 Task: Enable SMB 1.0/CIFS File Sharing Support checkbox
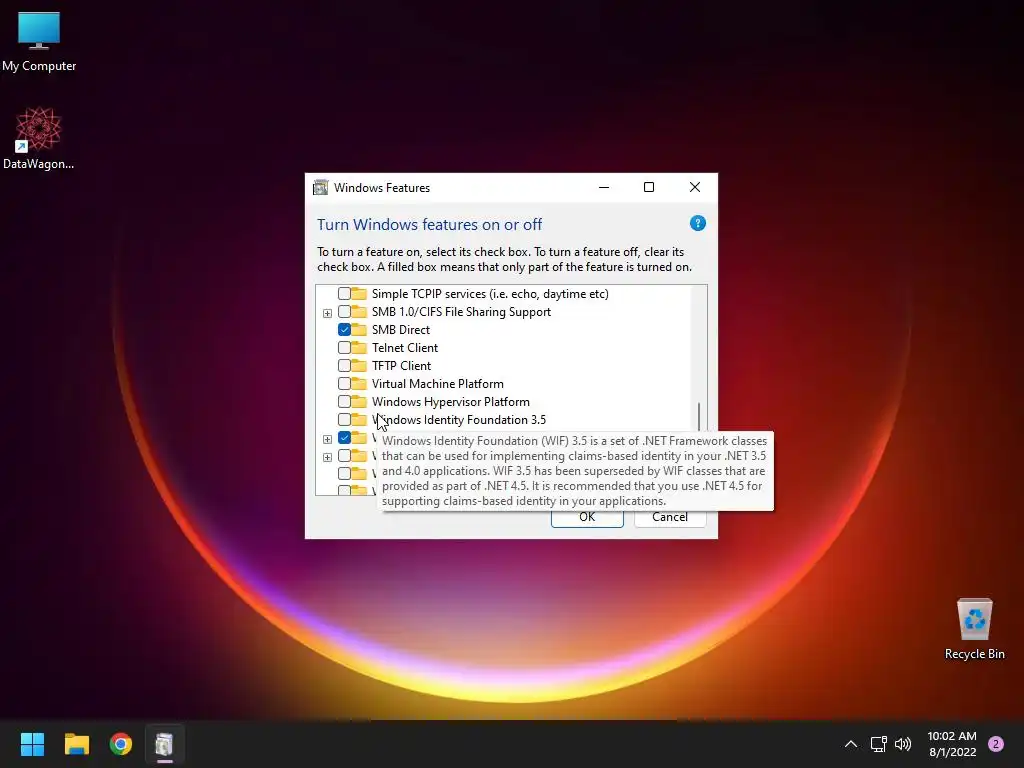pos(344,312)
